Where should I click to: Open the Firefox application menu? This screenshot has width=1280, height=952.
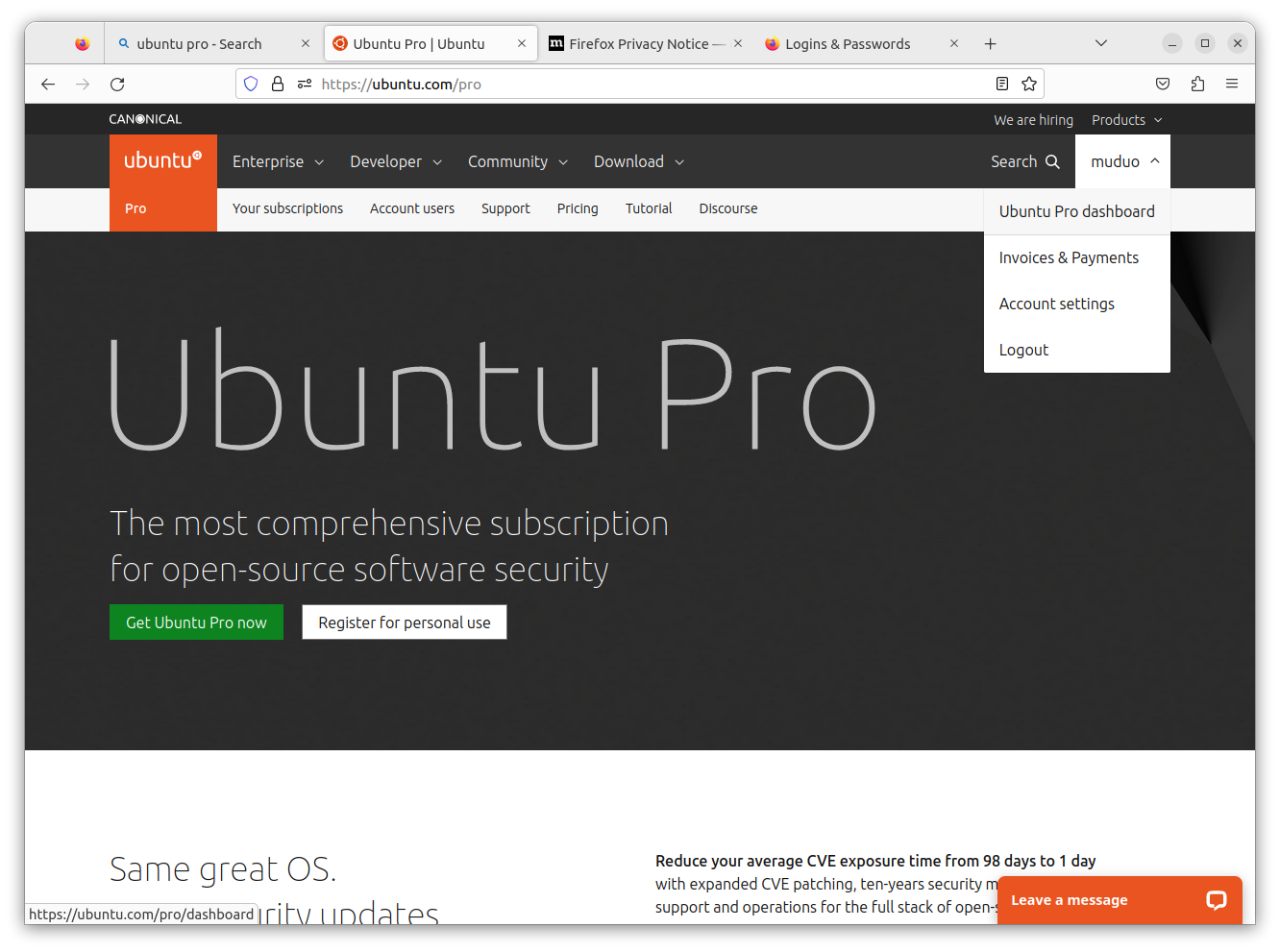(x=1232, y=84)
